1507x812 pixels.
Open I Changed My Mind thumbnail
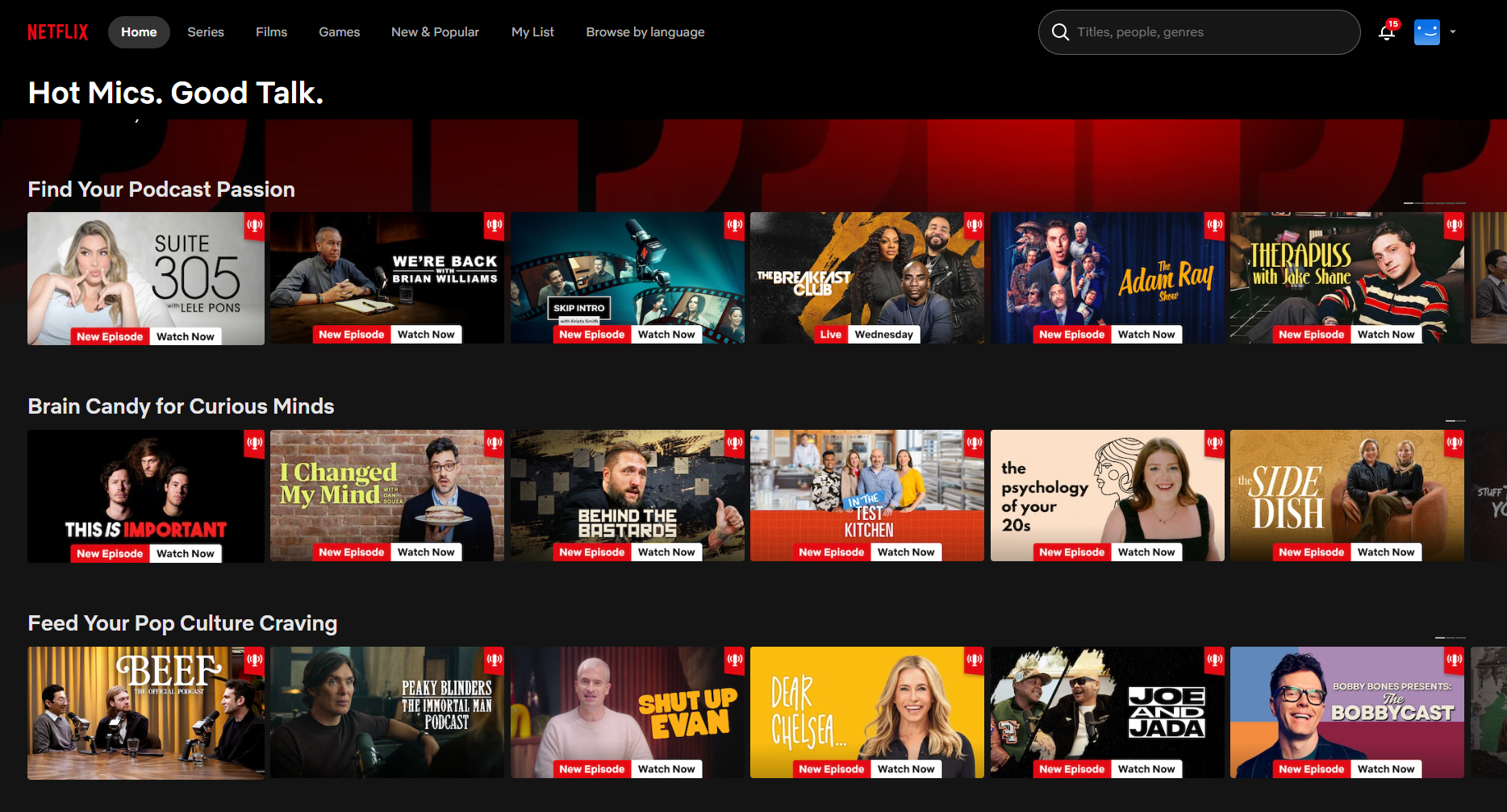point(387,495)
